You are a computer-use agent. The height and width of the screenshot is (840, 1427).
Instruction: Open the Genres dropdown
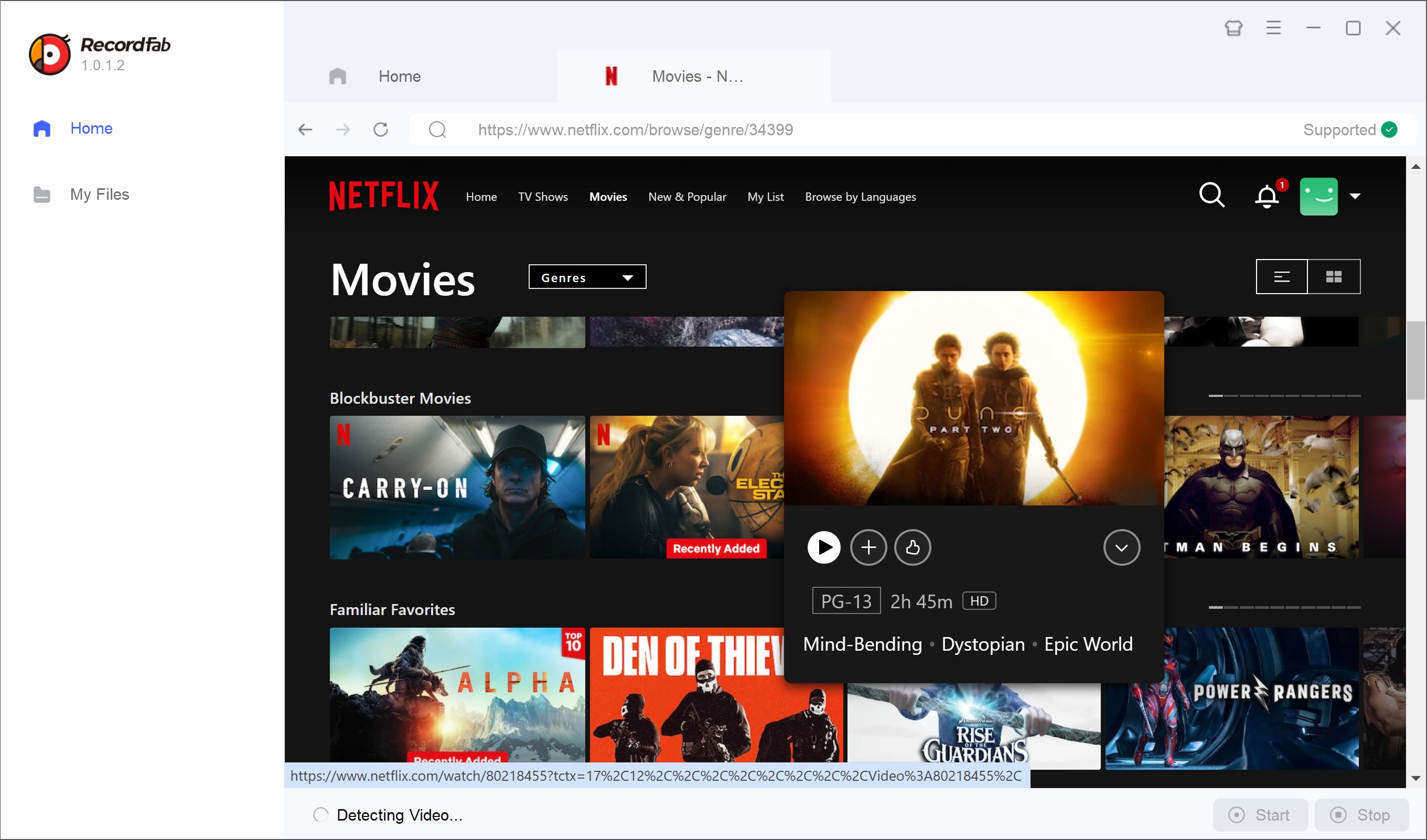tap(587, 277)
